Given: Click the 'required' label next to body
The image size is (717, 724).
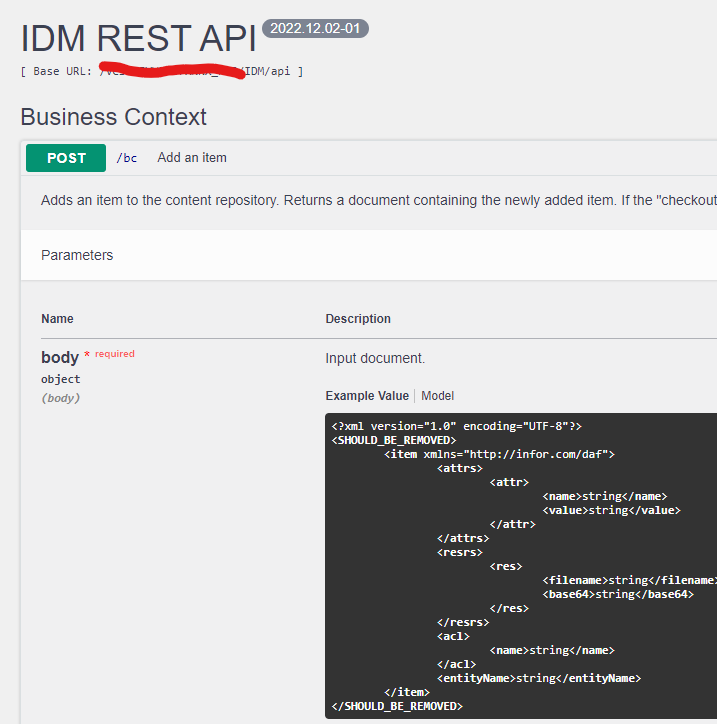Looking at the screenshot, I should (x=114, y=354).
